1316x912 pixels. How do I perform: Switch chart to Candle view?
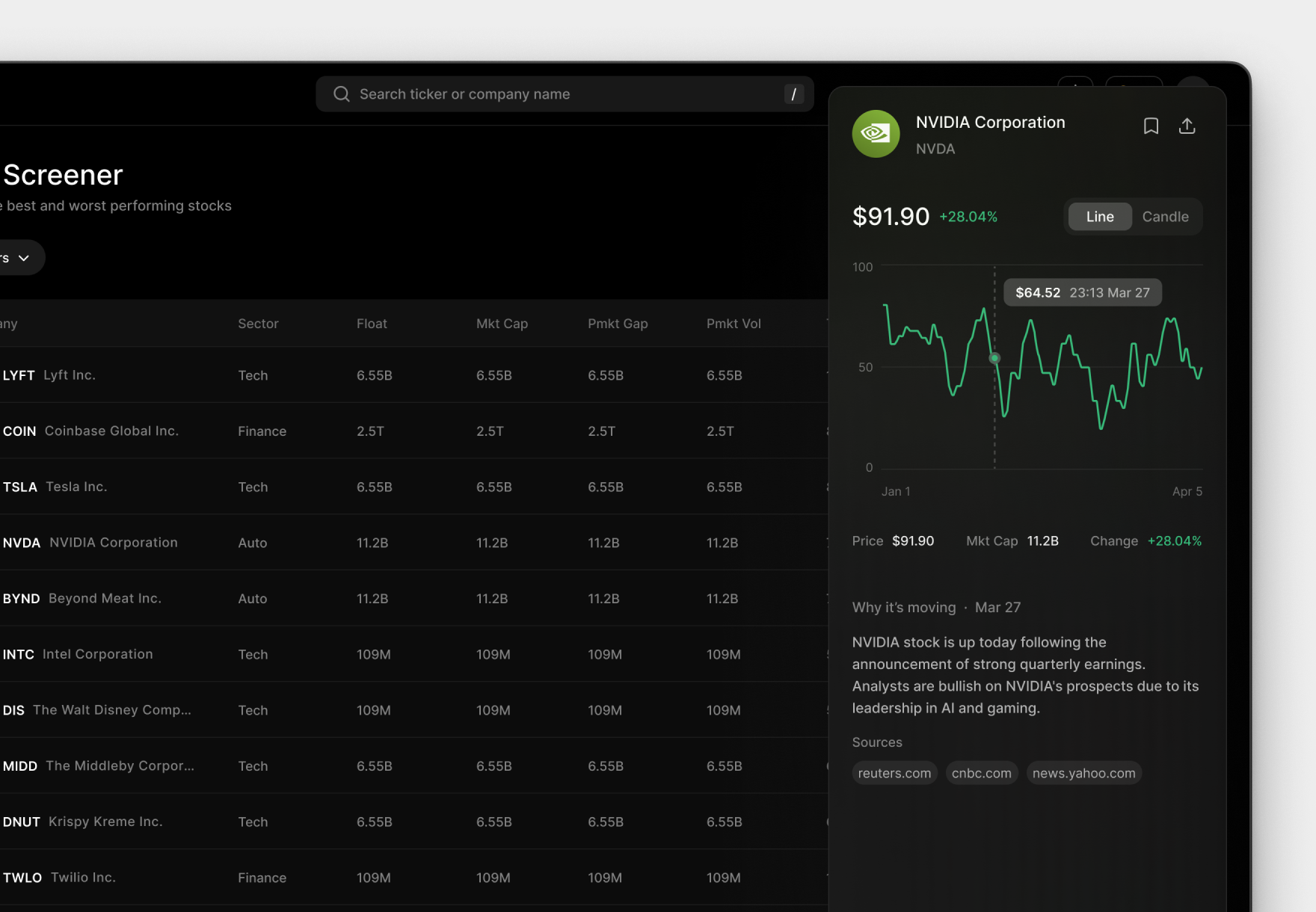click(x=1165, y=217)
